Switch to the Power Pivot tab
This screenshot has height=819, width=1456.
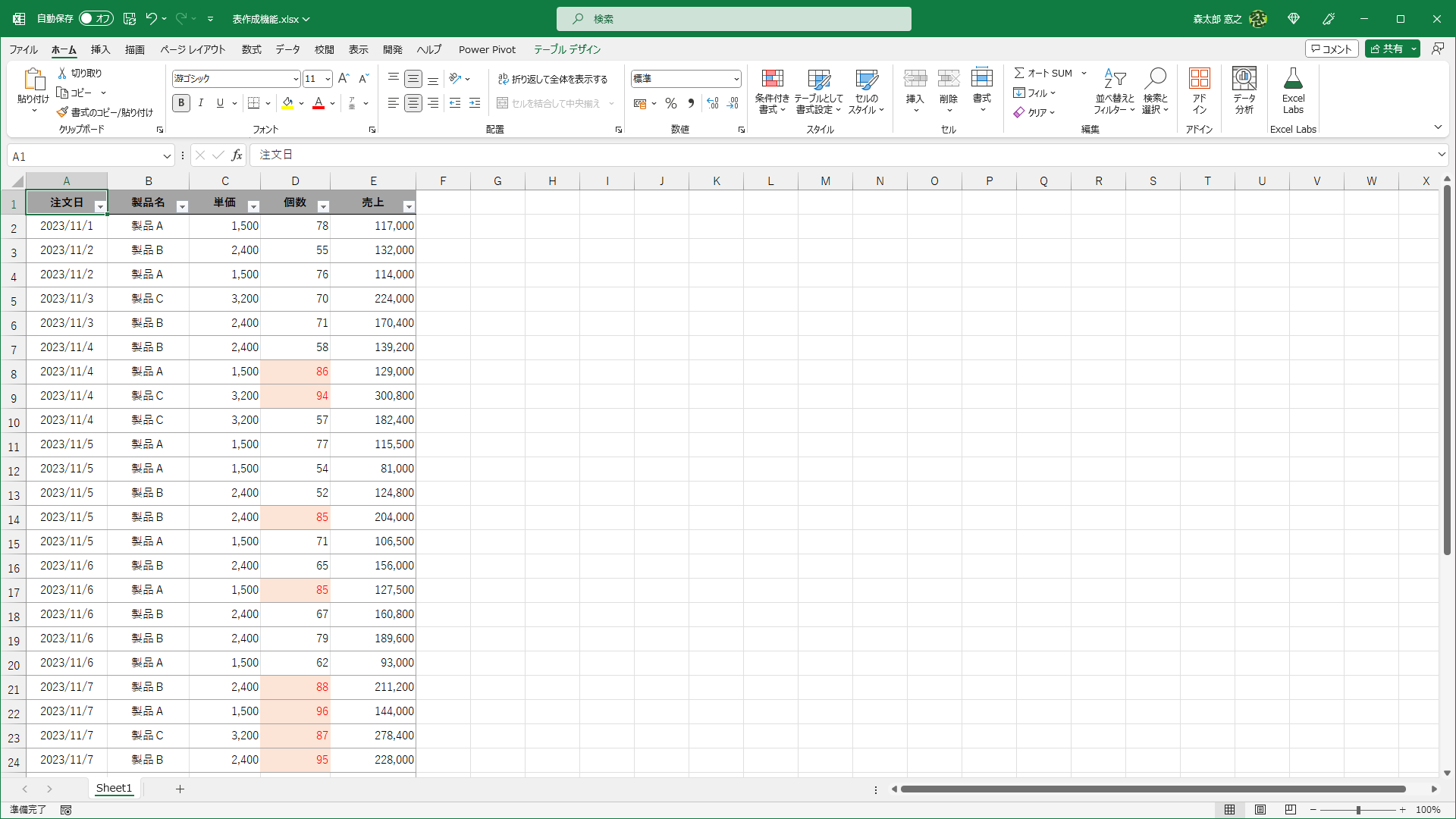coord(487,49)
